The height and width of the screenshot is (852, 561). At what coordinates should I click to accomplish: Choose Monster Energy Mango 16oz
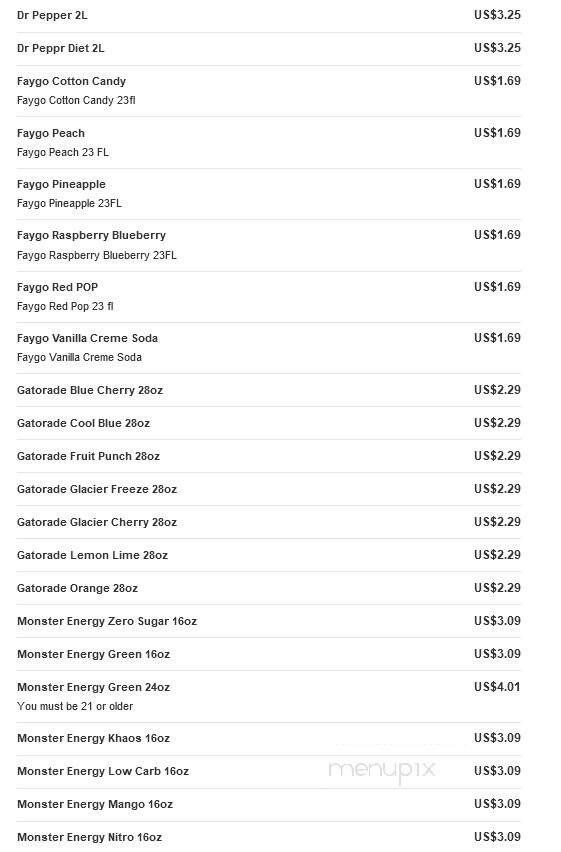click(269, 804)
